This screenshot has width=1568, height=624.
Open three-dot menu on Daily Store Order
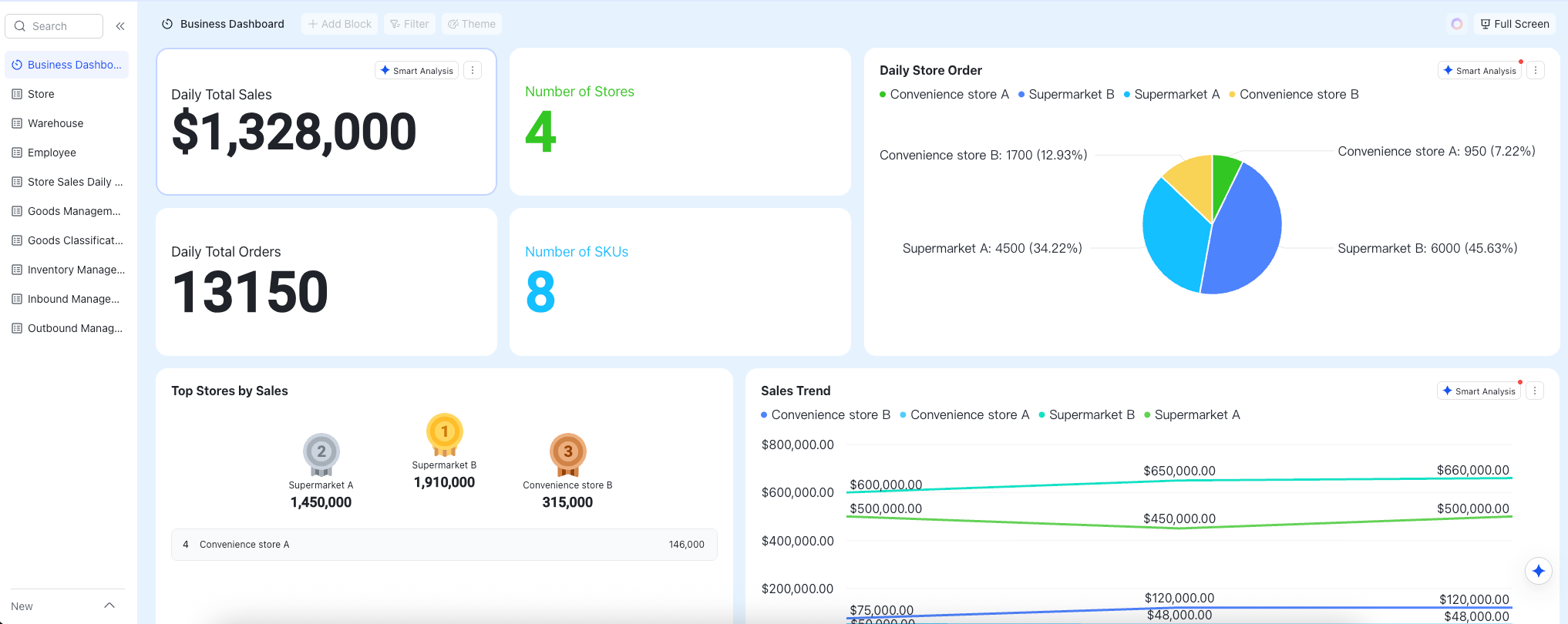(x=1535, y=70)
